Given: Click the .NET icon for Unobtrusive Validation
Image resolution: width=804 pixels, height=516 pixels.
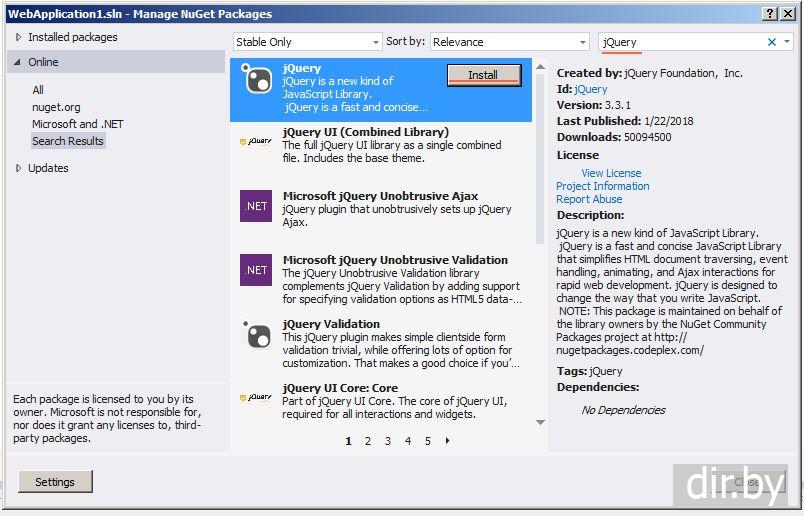Looking at the screenshot, I should [x=256, y=270].
